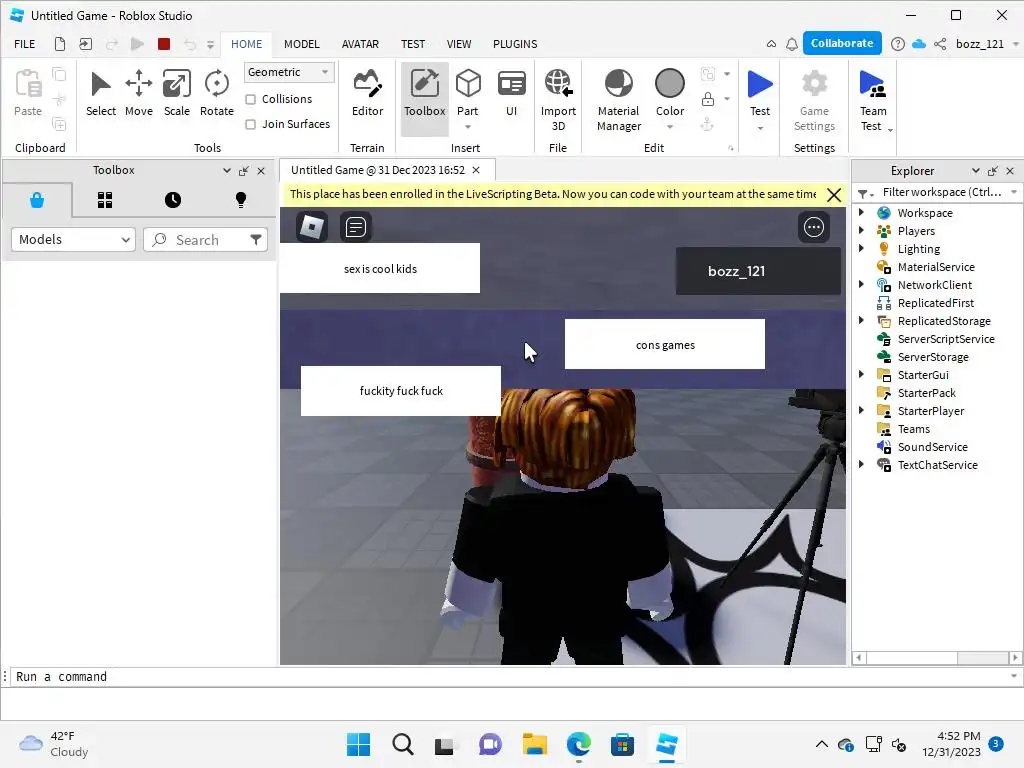Switch to the TEST ribbon tab
This screenshot has height=768, width=1024.
(x=413, y=44)
